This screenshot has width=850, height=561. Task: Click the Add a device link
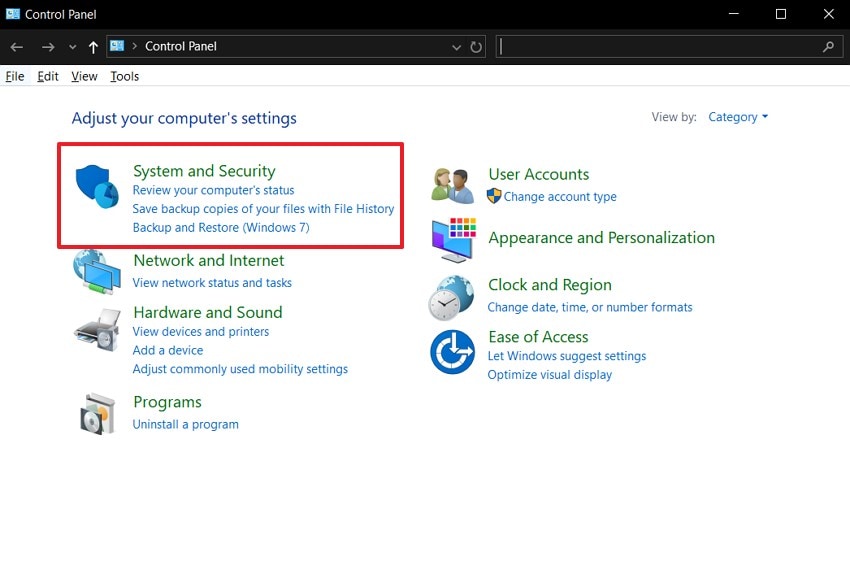168,351
